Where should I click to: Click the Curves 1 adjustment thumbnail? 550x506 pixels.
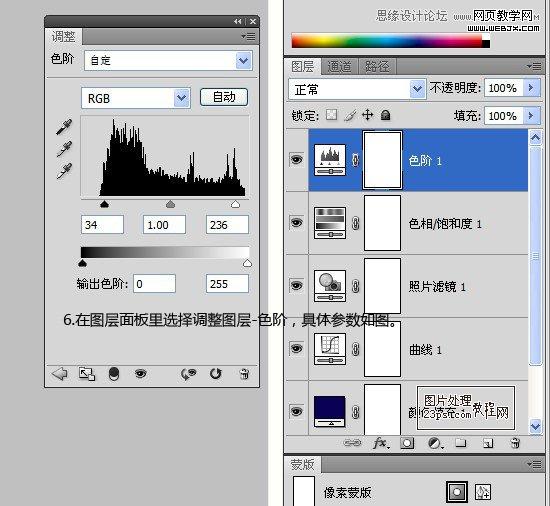(x=330, y=349)
